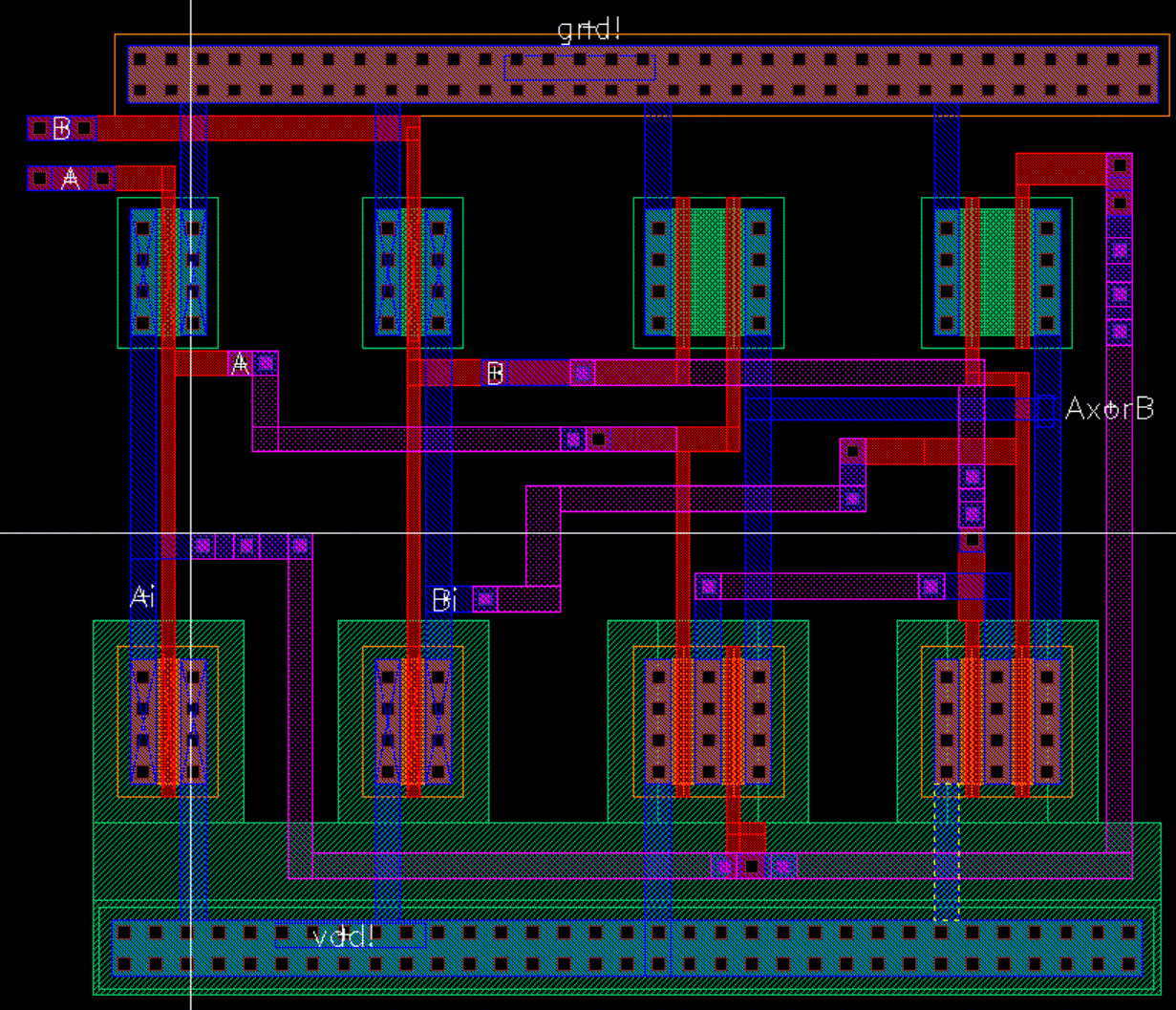Select the PMOS transistor below Bi label

(413, 721)
